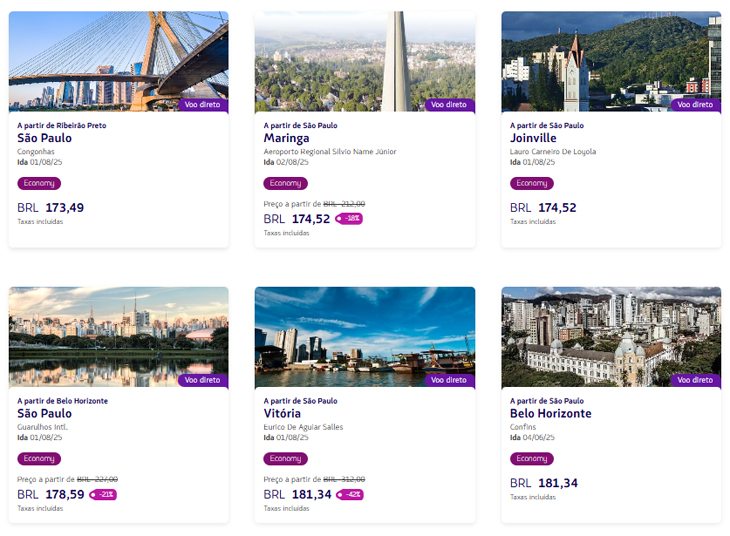This screenshot has width=730, height=536.
Task: Click Voo direto badge on Belo Horizonte card
Action: pyautogui.click(x=696, y=380)
